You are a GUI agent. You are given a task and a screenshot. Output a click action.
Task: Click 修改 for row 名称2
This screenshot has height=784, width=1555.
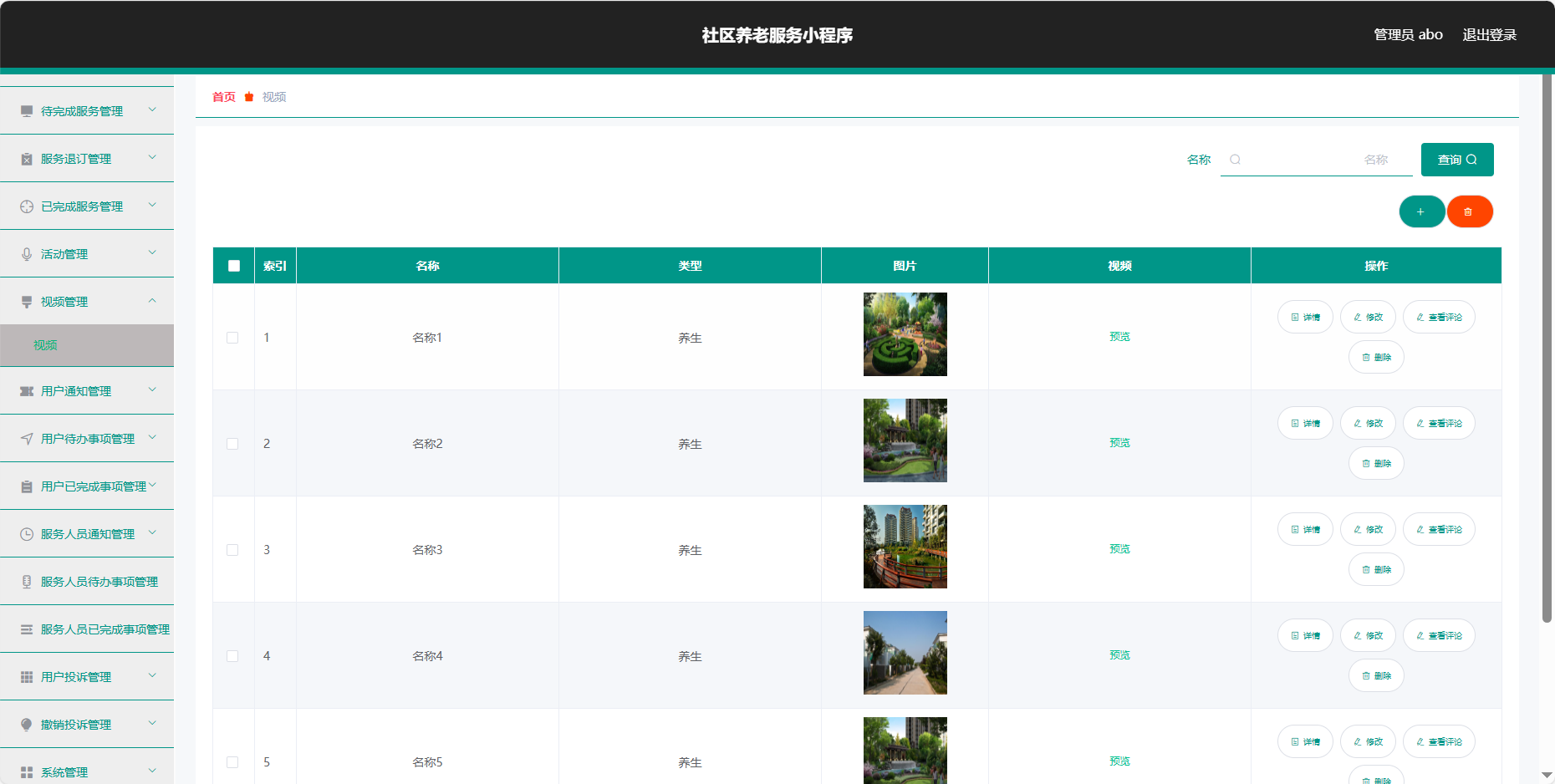pyautogui.click(x=1368, y=423)
